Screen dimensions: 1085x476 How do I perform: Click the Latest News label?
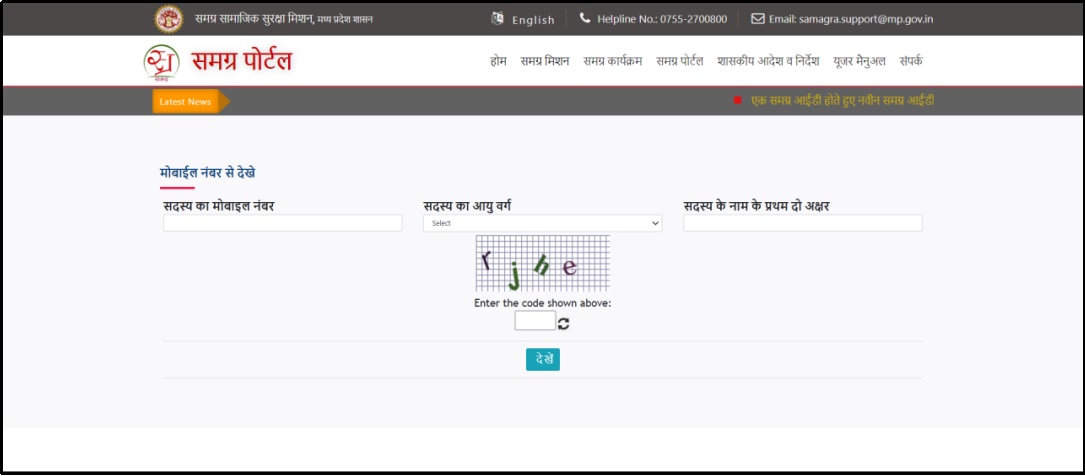point(185,101)
